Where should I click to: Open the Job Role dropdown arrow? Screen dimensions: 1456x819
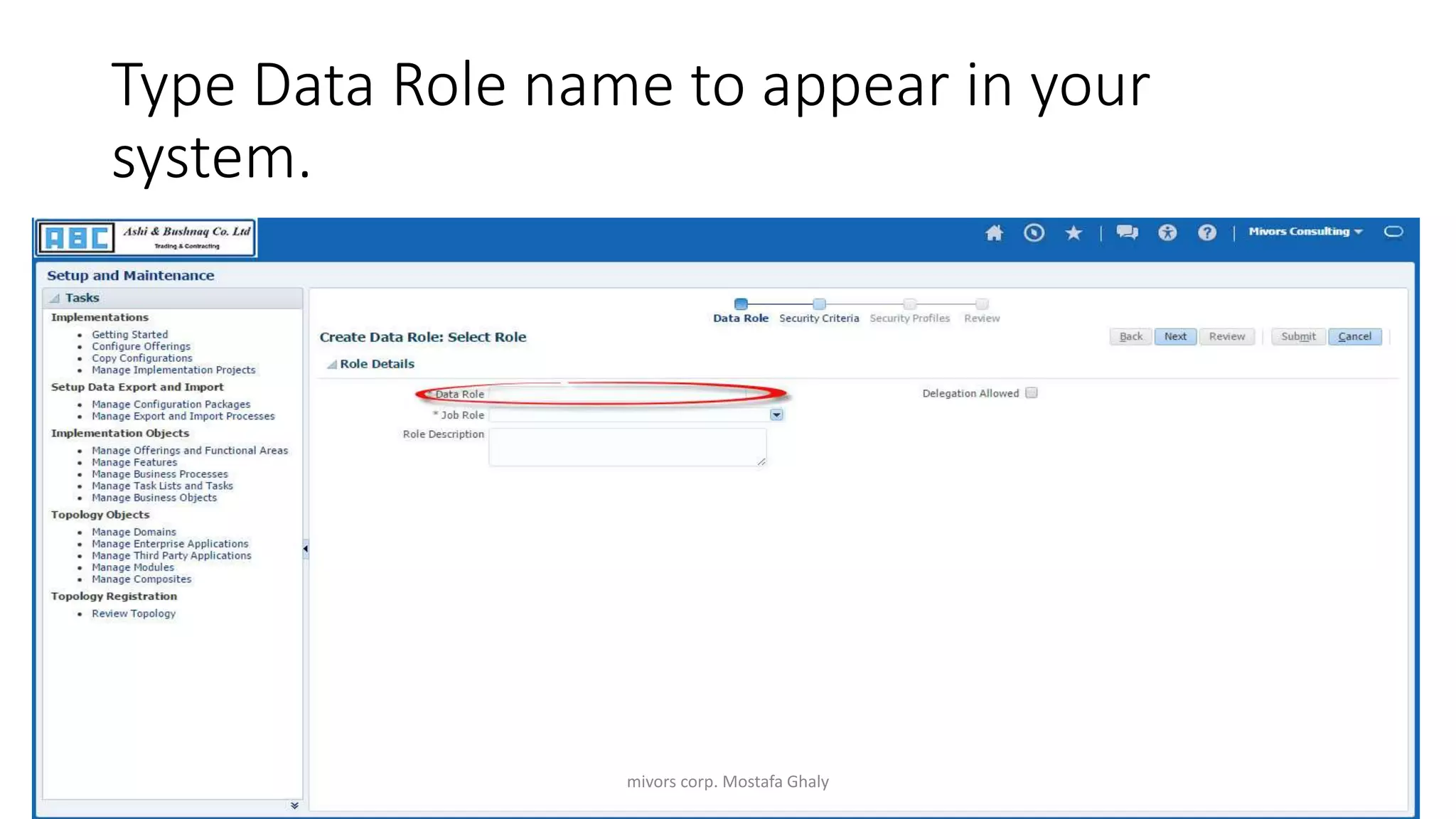pos(776,415)
